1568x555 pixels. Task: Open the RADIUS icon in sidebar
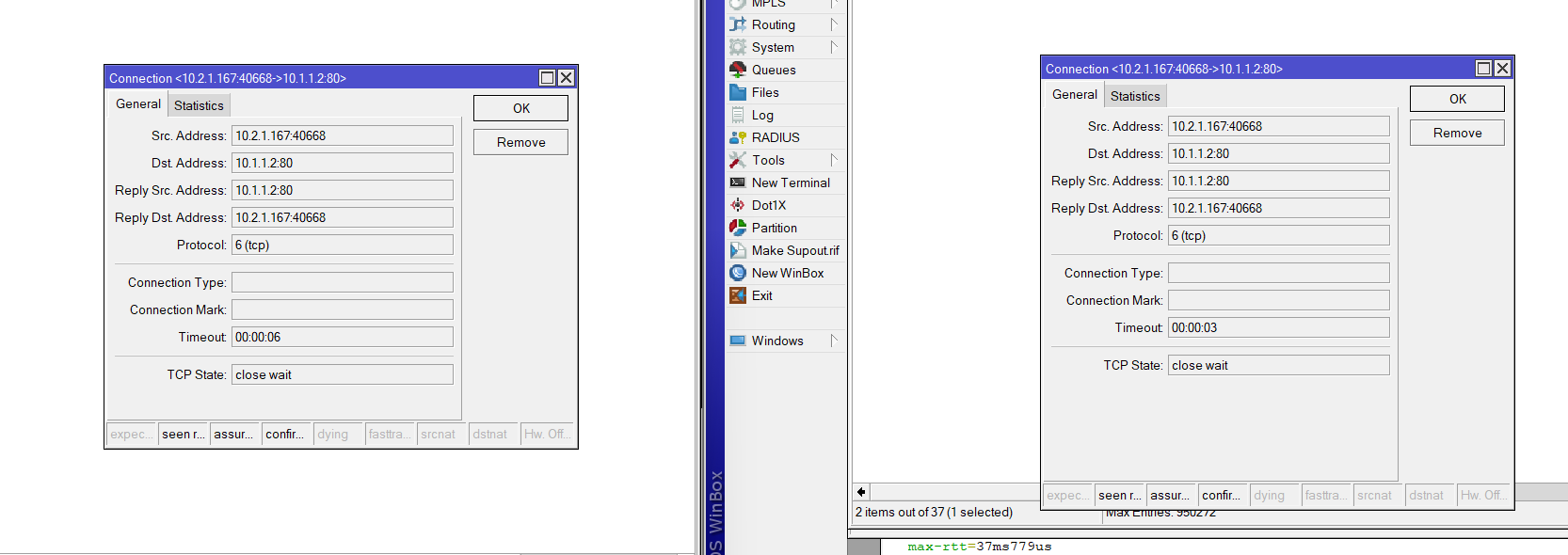coord(738,137)
